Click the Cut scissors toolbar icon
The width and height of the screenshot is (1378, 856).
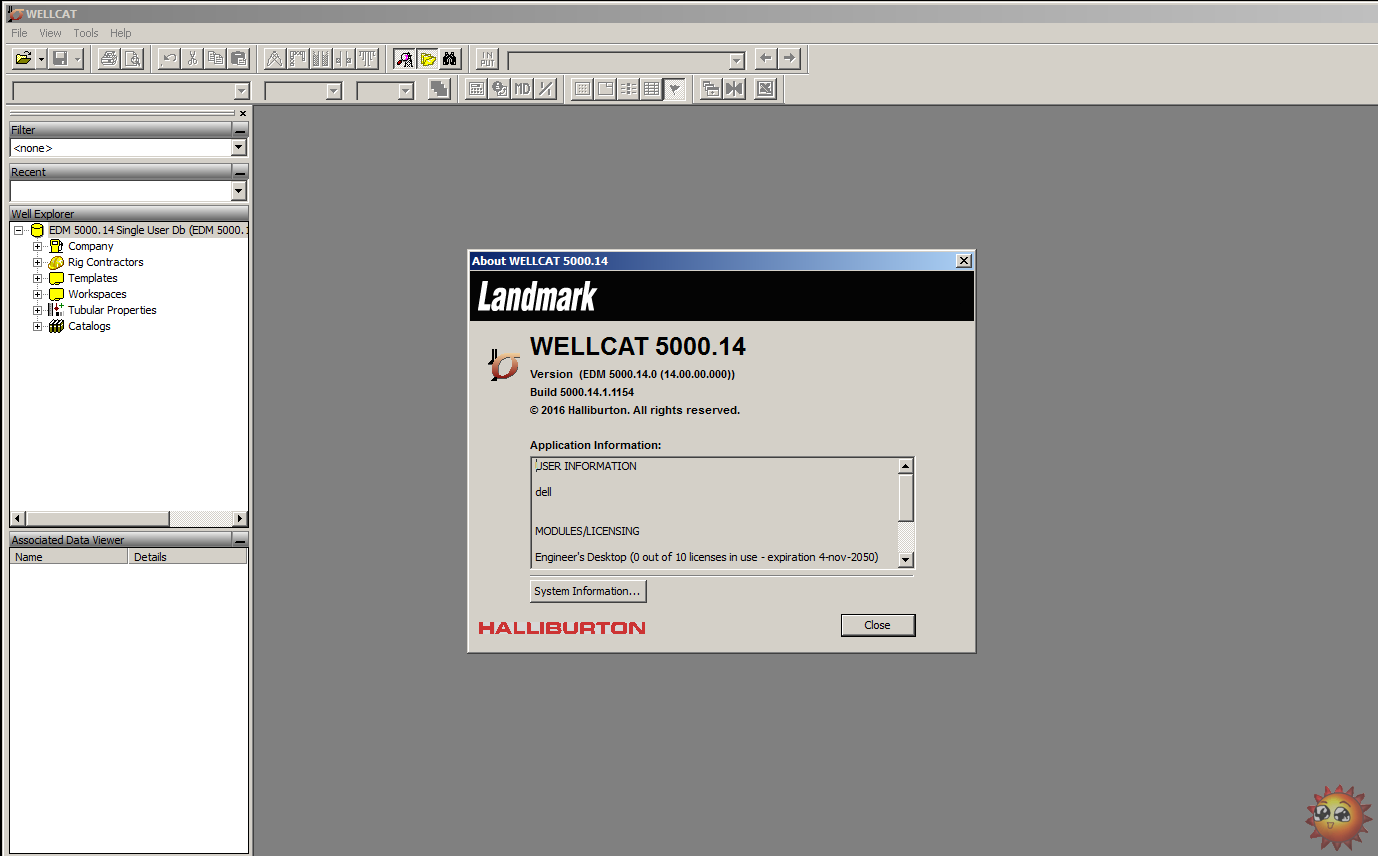192,59
